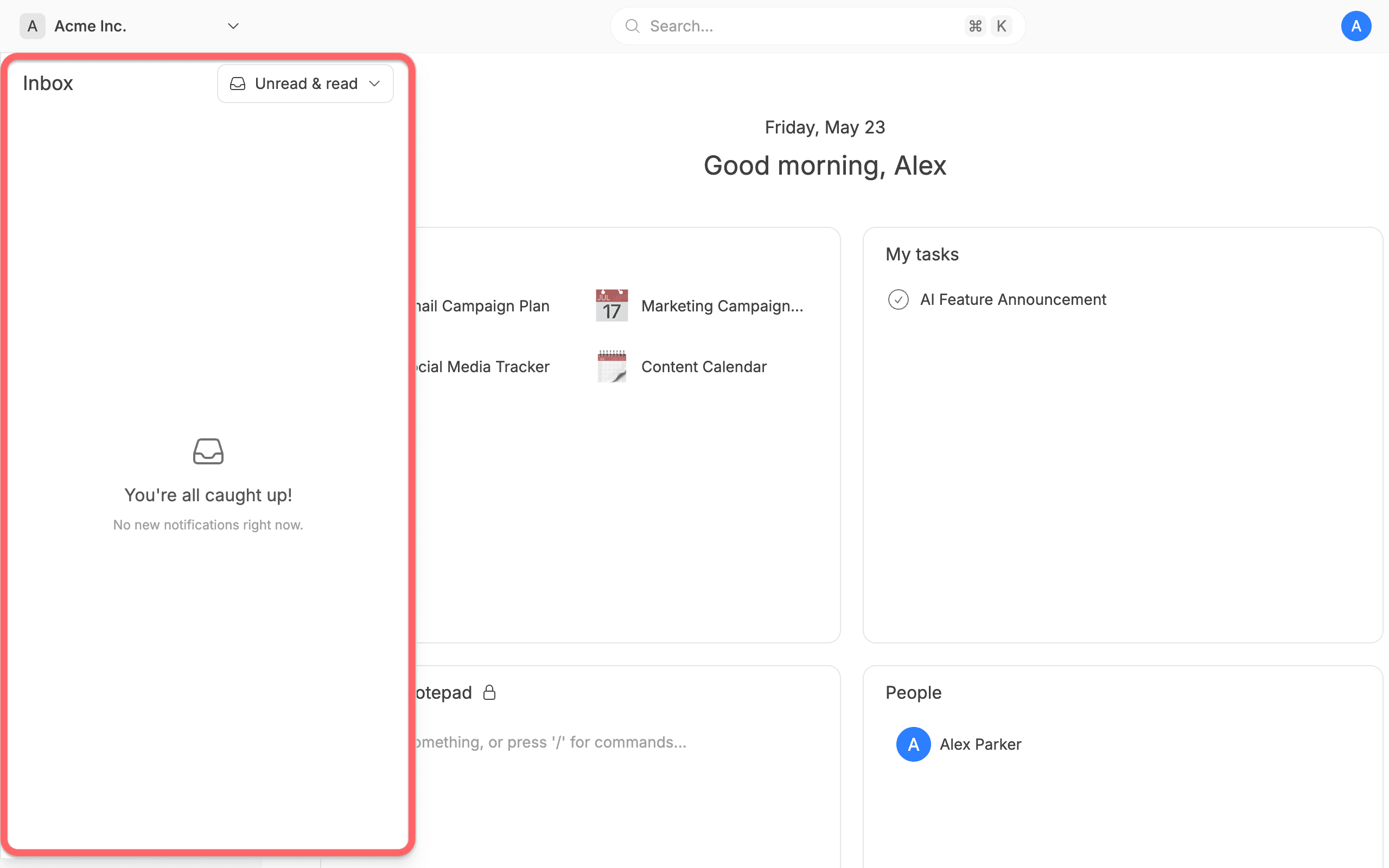Open the user profile avatar menu
The image size is (1389, 868).
[x=1356, y=27]
